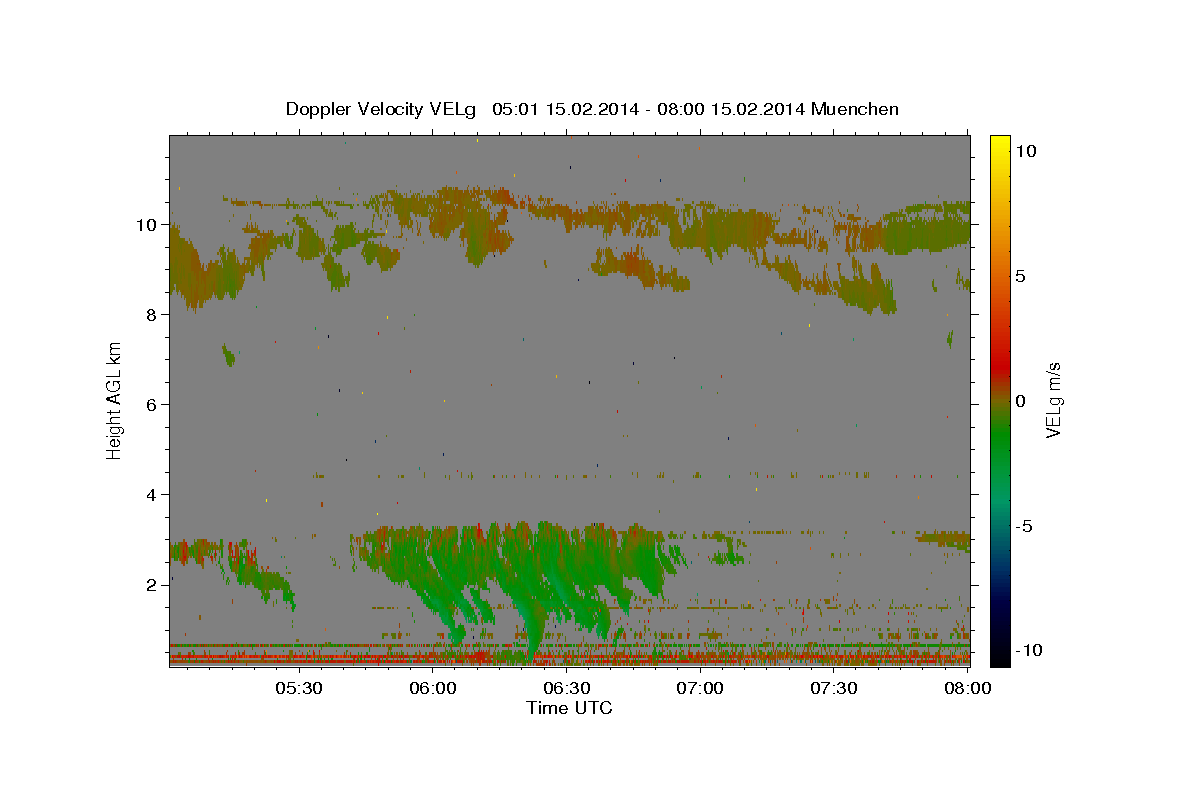Click the small isolated echo near 7 km

(229, 355)
